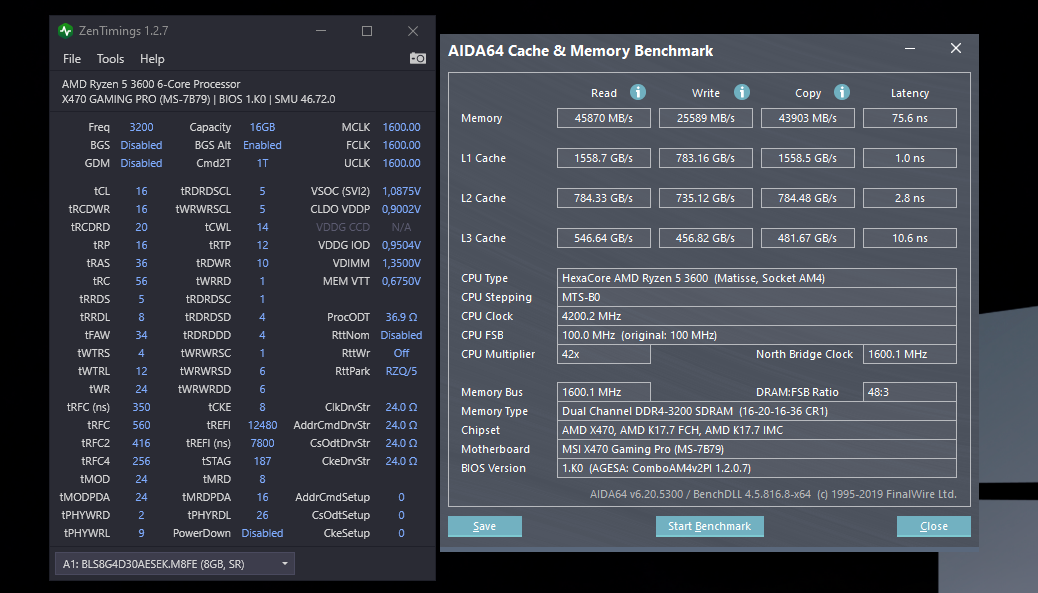
Task: Click Chipset field AMD X470
Action: tap(757, 430)
